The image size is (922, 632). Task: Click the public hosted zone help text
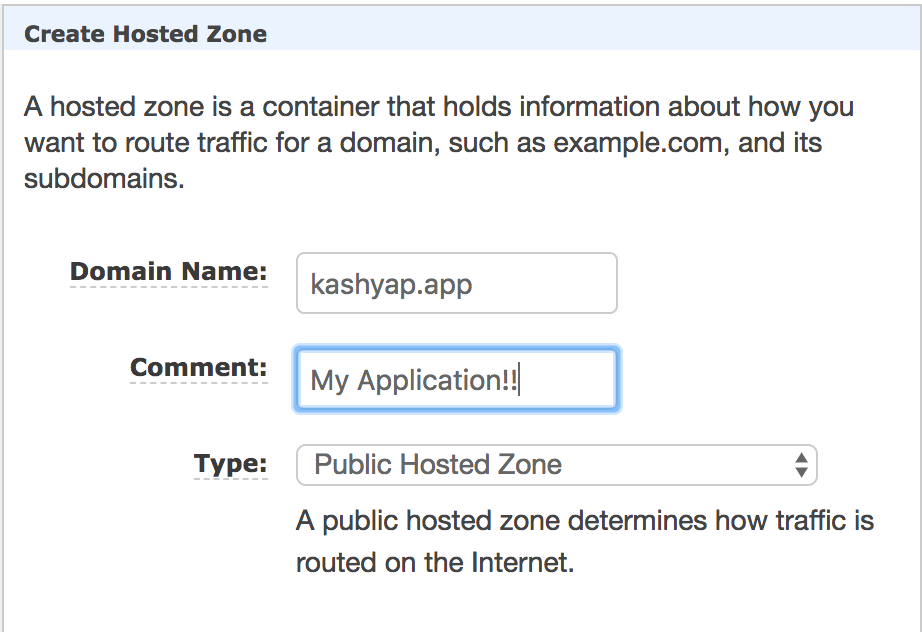click(584, 541)
